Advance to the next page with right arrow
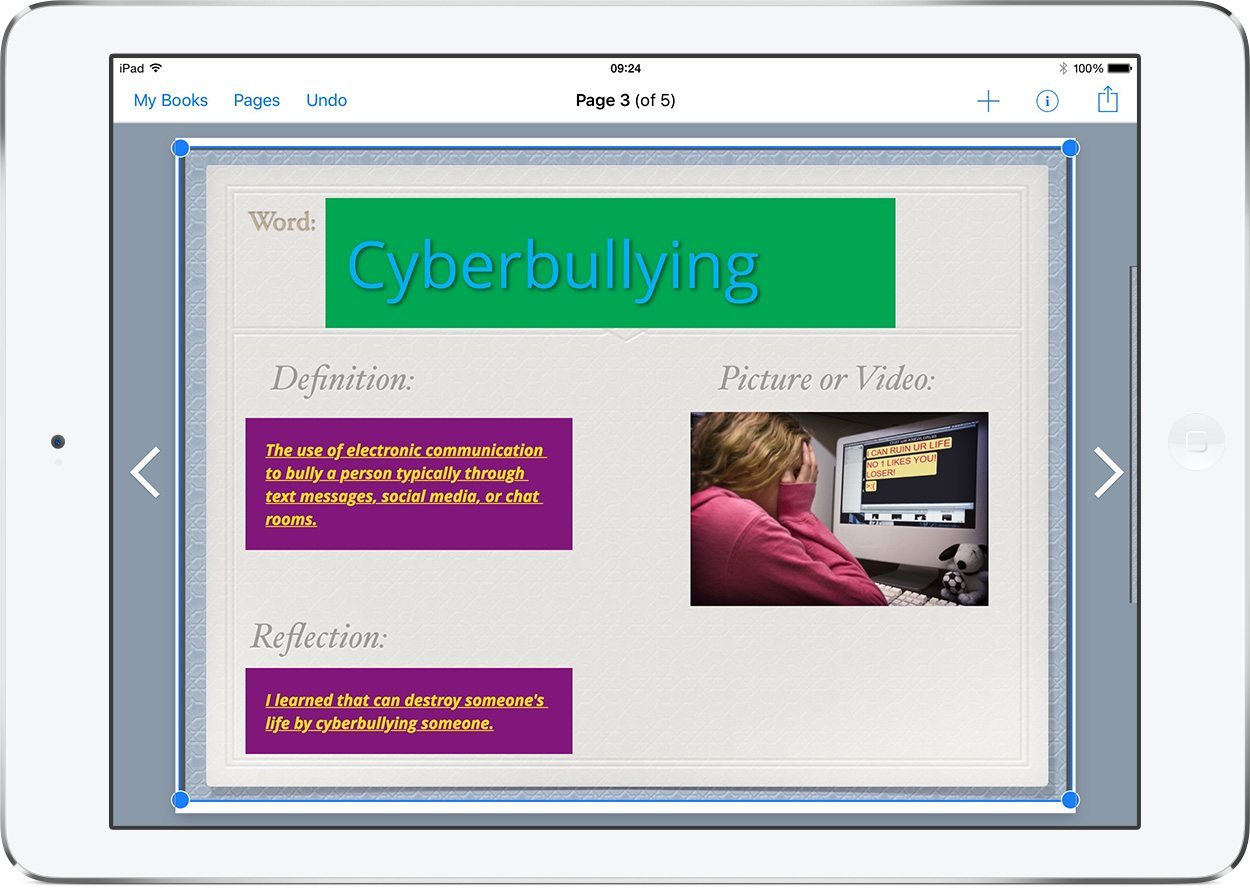Viewport: 1250px width, 888px height. pos(1108,471)
